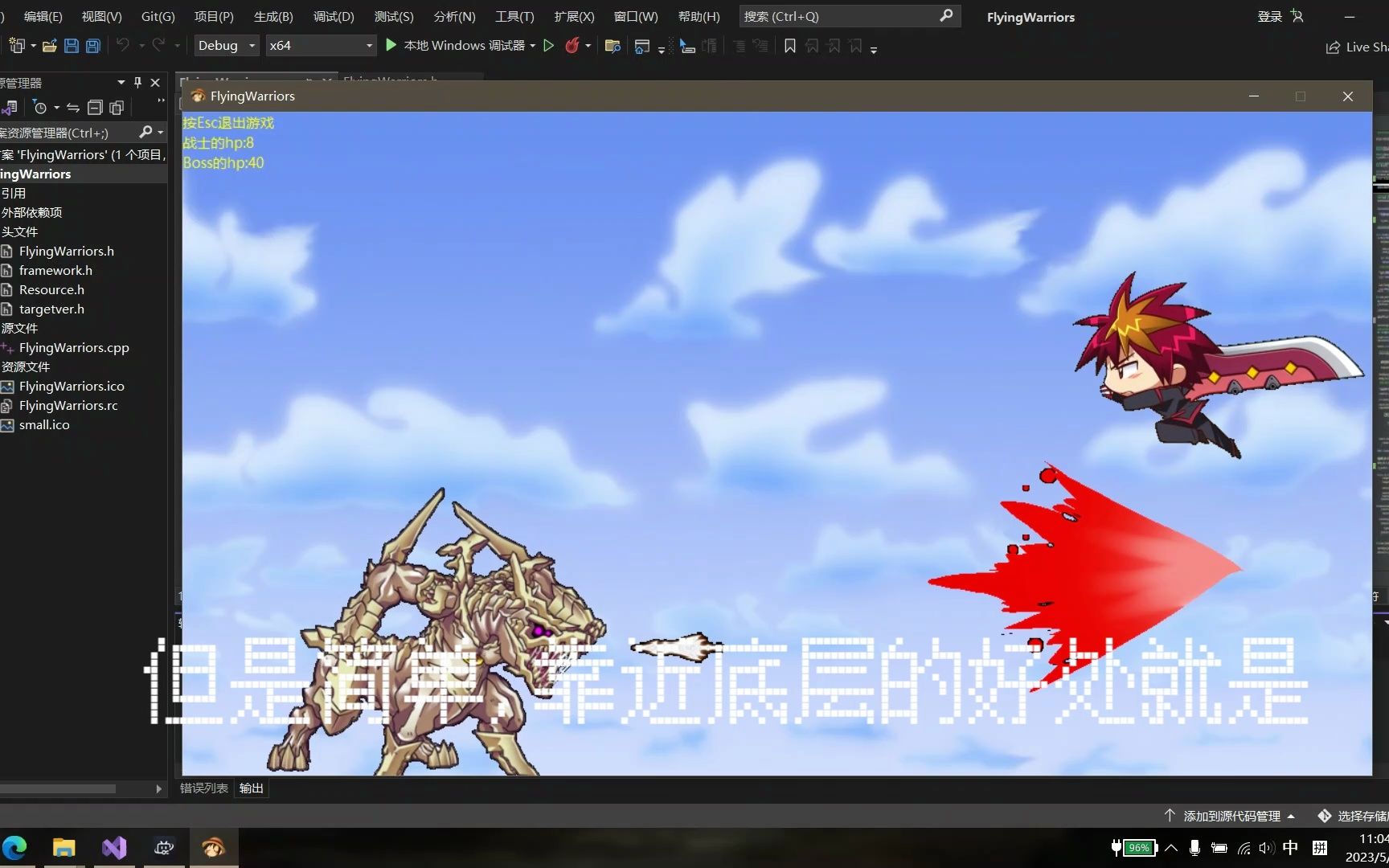Open the x64 platform dropdown
The image size is (1389, 868).
click(x=319, y=45)
